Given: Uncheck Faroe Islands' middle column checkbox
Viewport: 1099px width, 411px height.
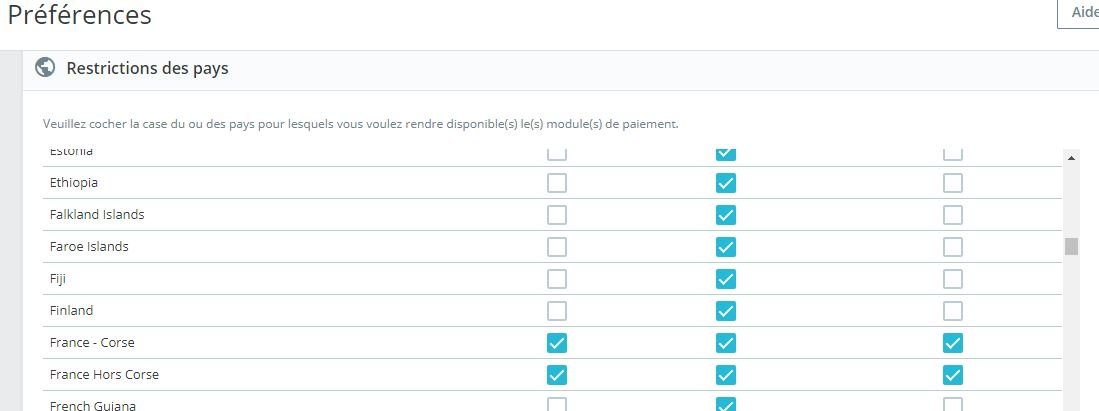Looking at the screenshot, I should tap(725, 247).
